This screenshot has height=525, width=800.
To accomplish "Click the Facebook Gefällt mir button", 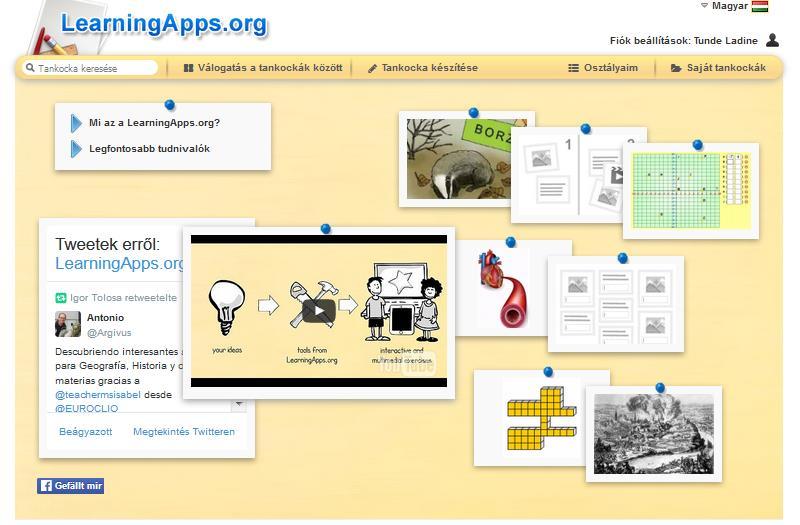I will (70, 486).
